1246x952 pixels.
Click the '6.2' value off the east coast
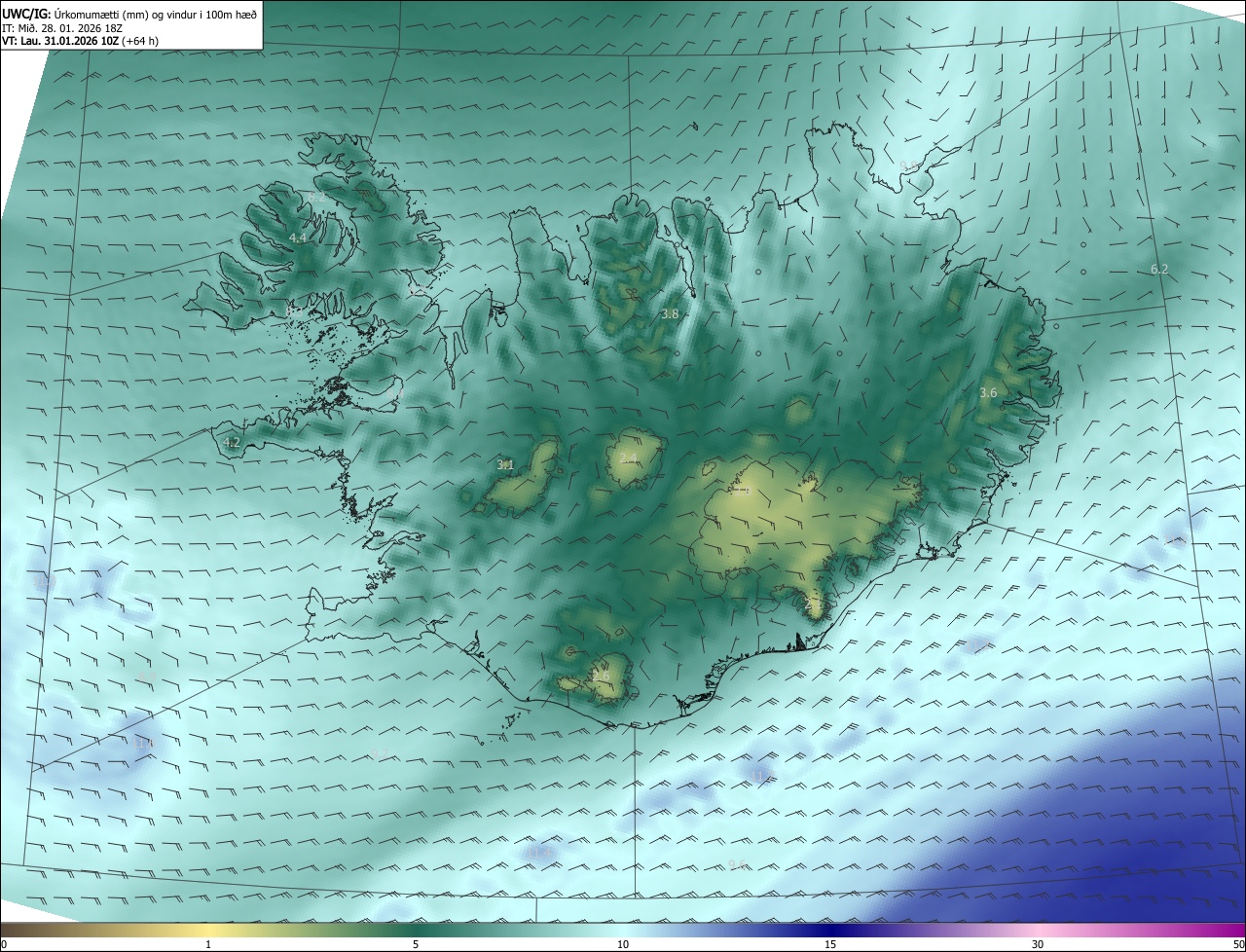tap(1159, 269)
